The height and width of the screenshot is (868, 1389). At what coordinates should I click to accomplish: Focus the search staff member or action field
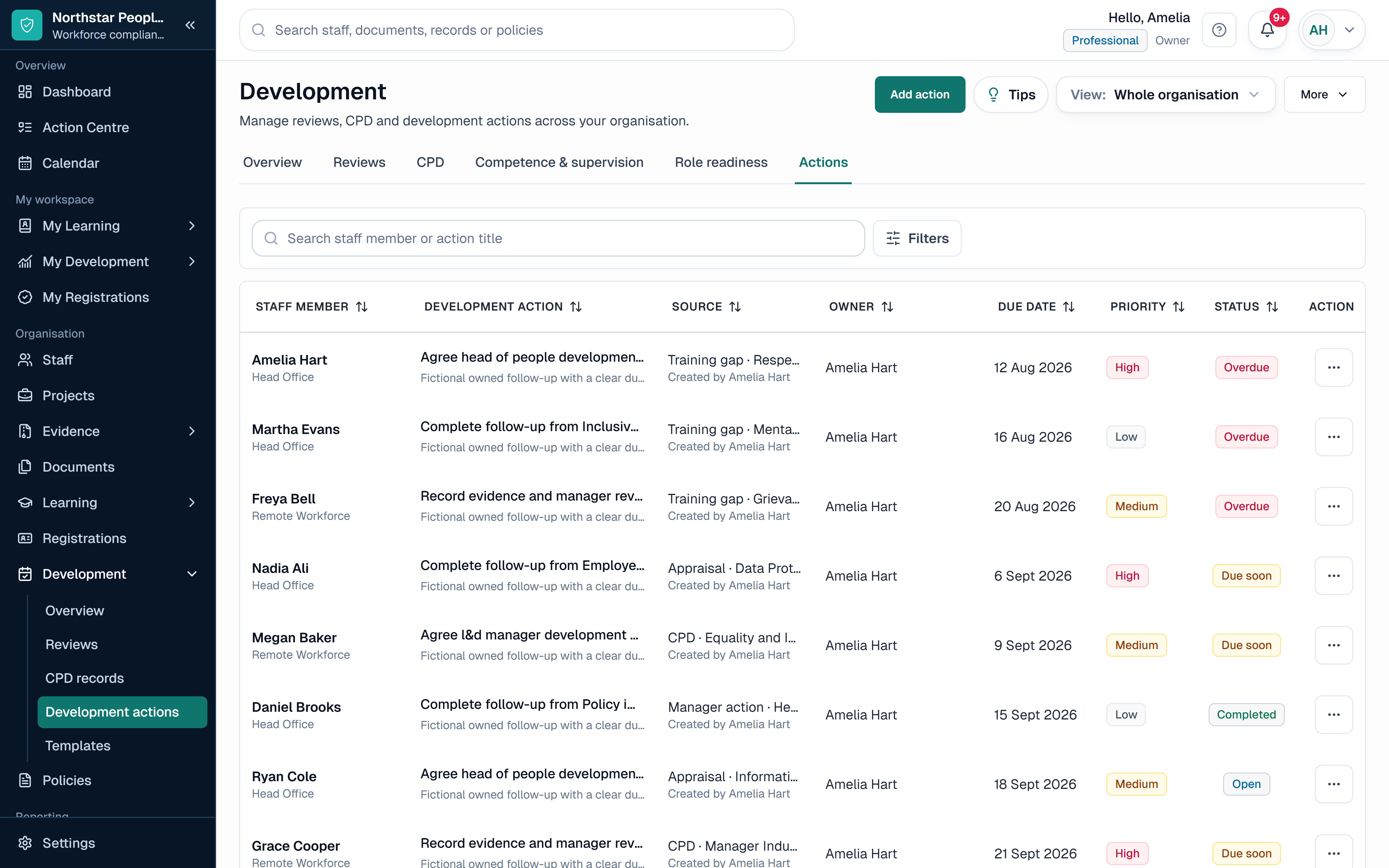click(x=558, y=238)
